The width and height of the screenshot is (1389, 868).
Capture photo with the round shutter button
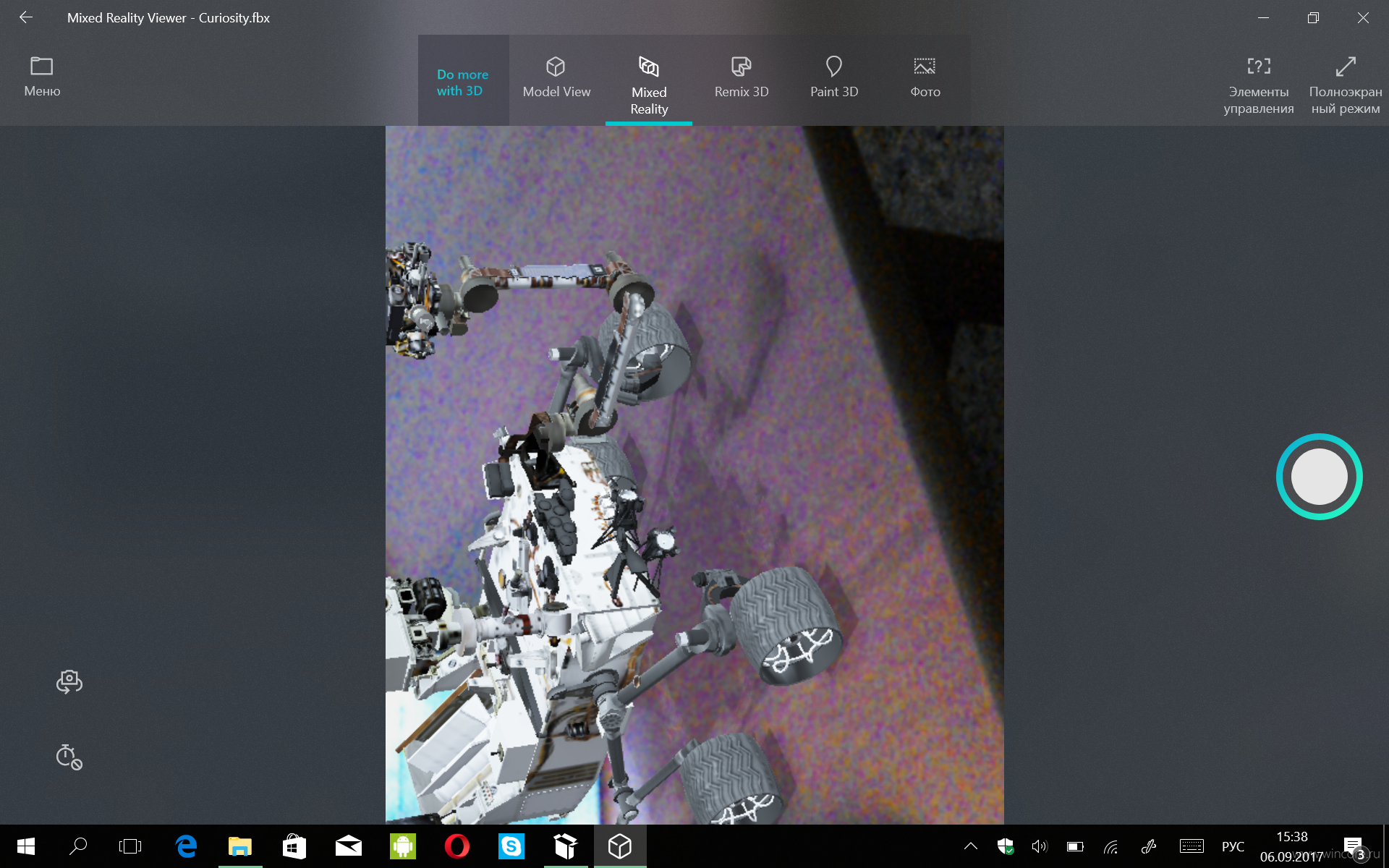(1319, 477)
